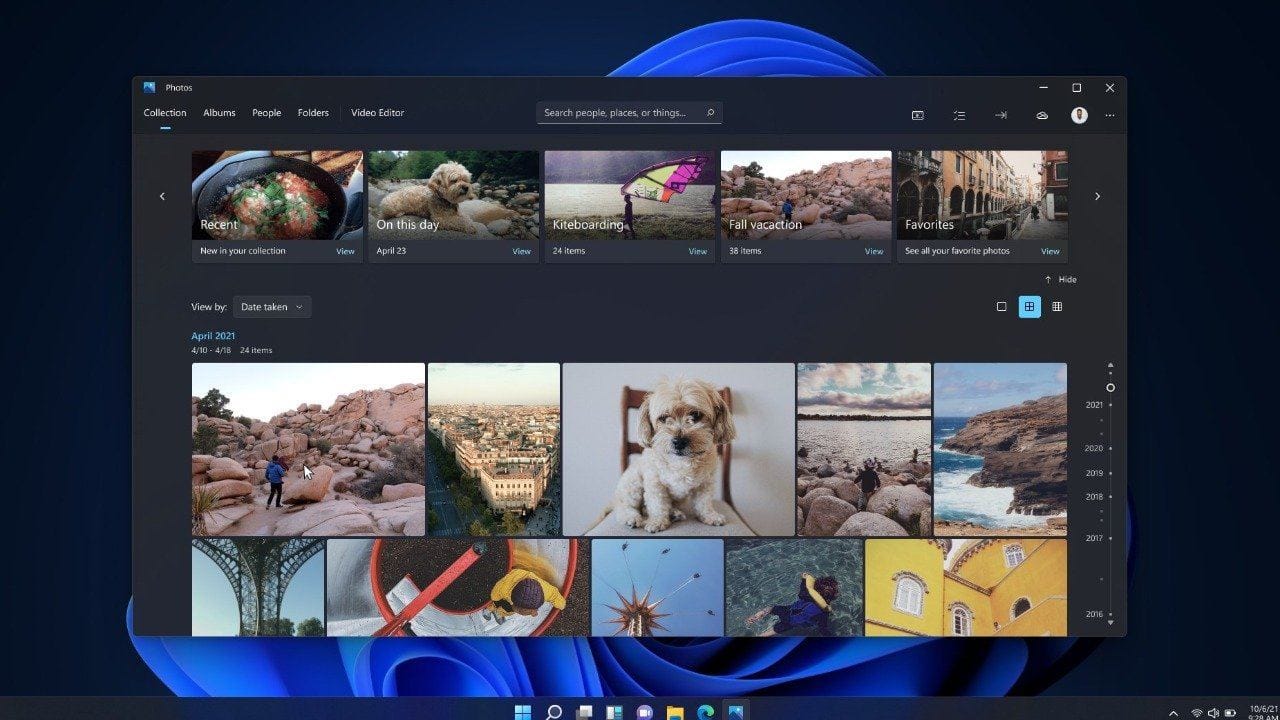The width and height of the screenshot is (1280, 720).
Task: Open the slideshow icon in the toolbar
Action: 917,115
